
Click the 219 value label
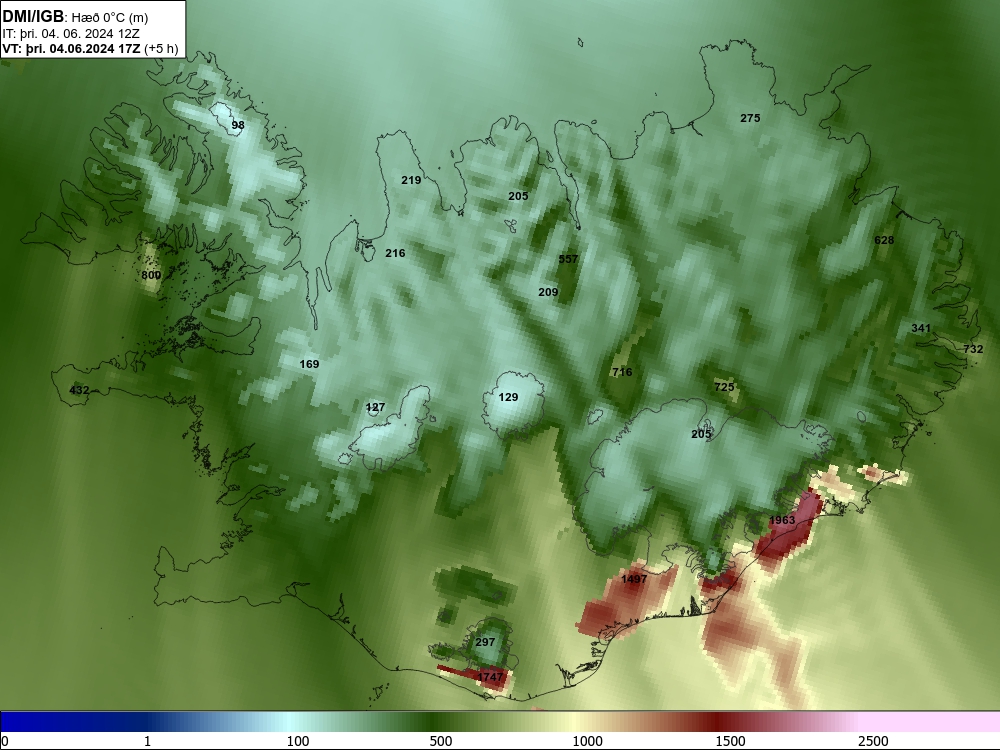click(411, 180)
